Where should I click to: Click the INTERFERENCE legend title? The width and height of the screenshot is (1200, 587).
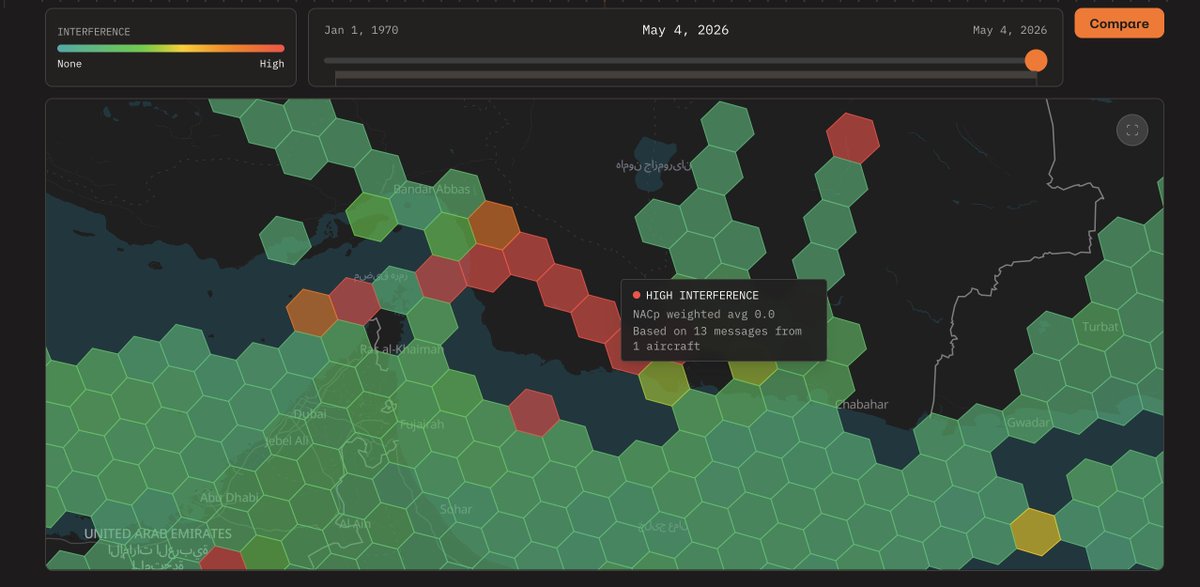(x=94, y=32)
